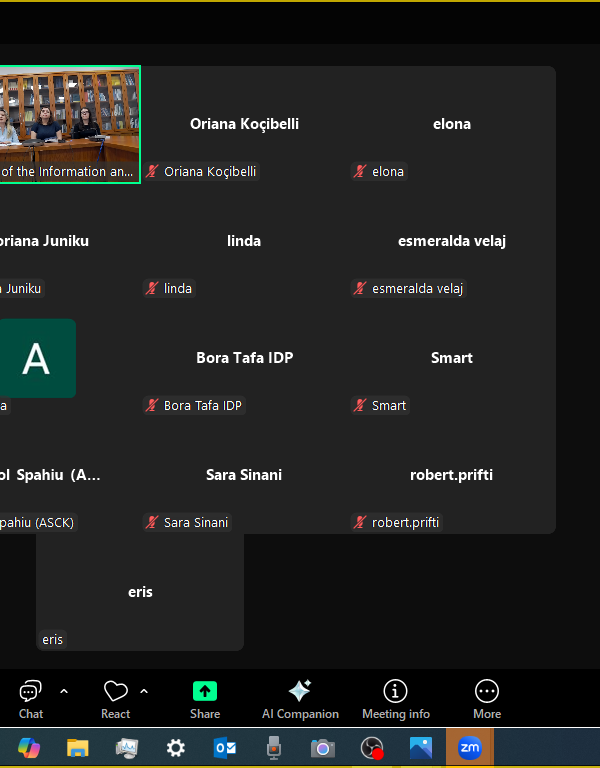Click Sara Sinani's muted mic icon
The width and height of the screenshot is (600, 768).
(x=153, y=523)
